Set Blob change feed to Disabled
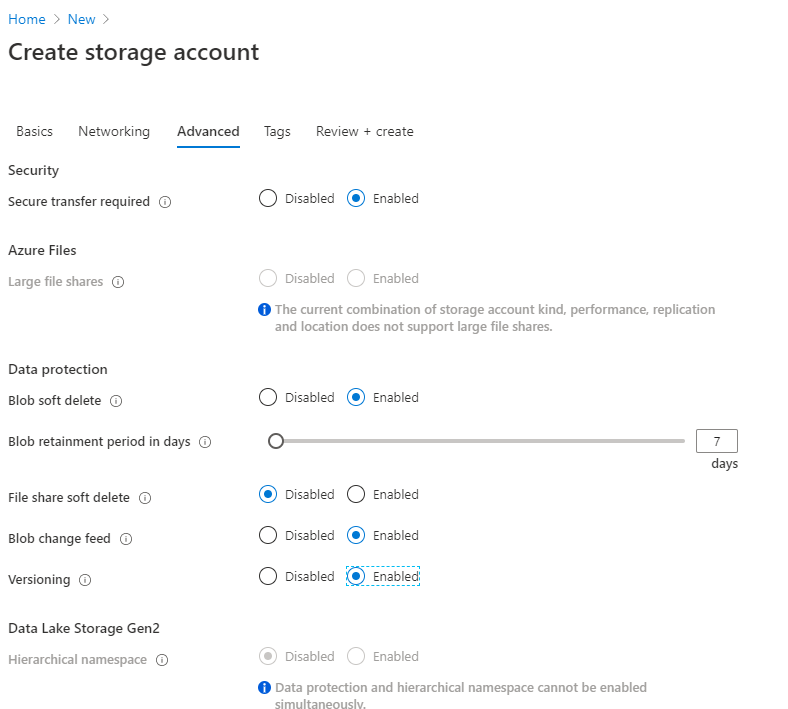This screenshot has height=709, width=788. click(x=268, y=535)
